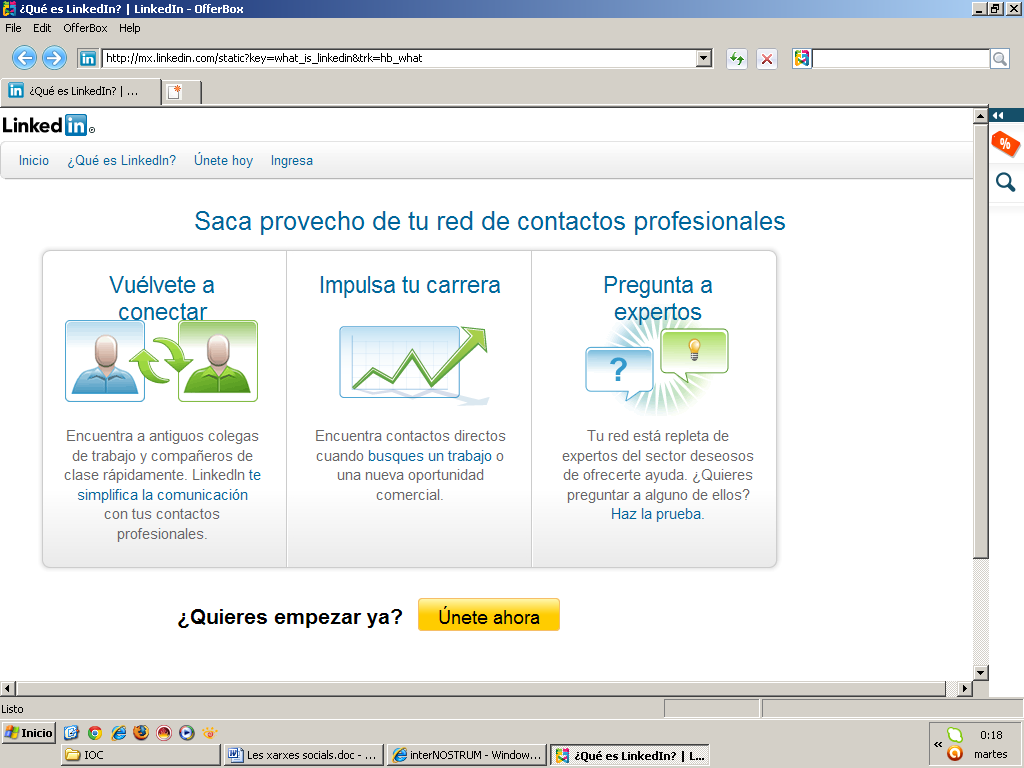Click the browser forward arrow button
This screenshot has width=1024, height=768.
click(54, 58)
